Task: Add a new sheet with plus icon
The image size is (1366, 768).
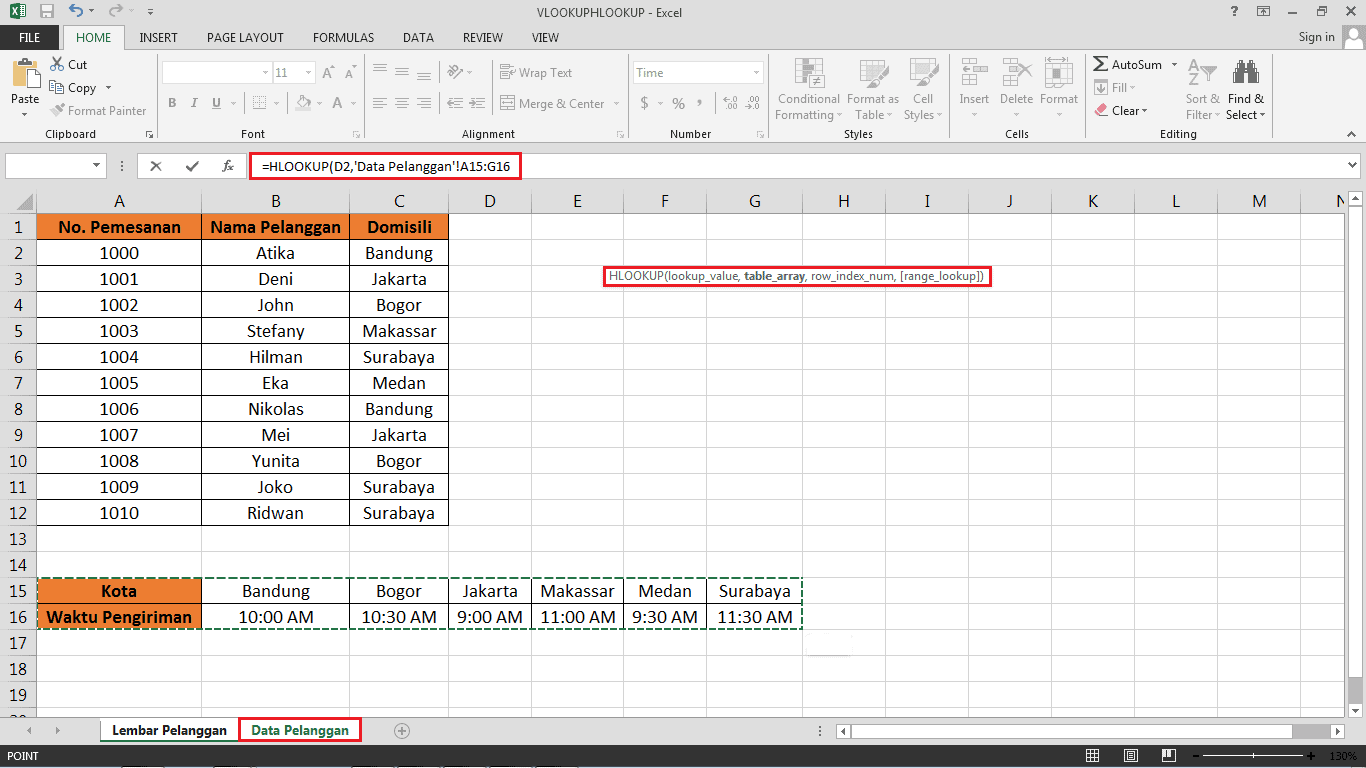Action: (x=402, y=731)
